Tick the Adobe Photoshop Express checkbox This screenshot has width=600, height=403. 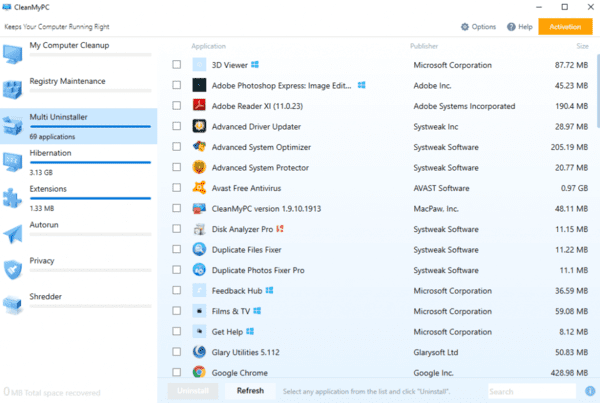pos(176,85)
